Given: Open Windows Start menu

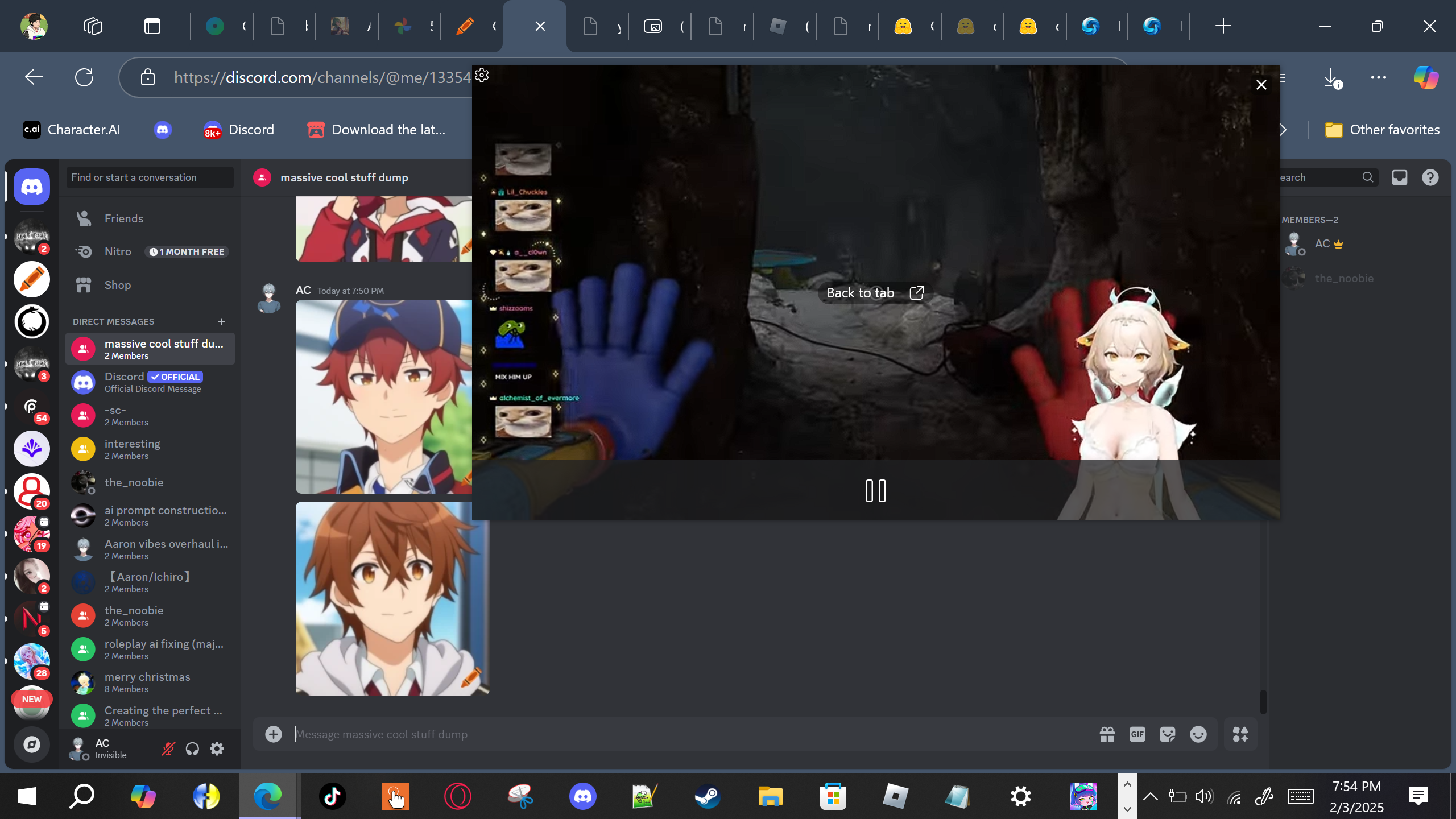Looking at the screenshot, I should click(x=27, y=796).
